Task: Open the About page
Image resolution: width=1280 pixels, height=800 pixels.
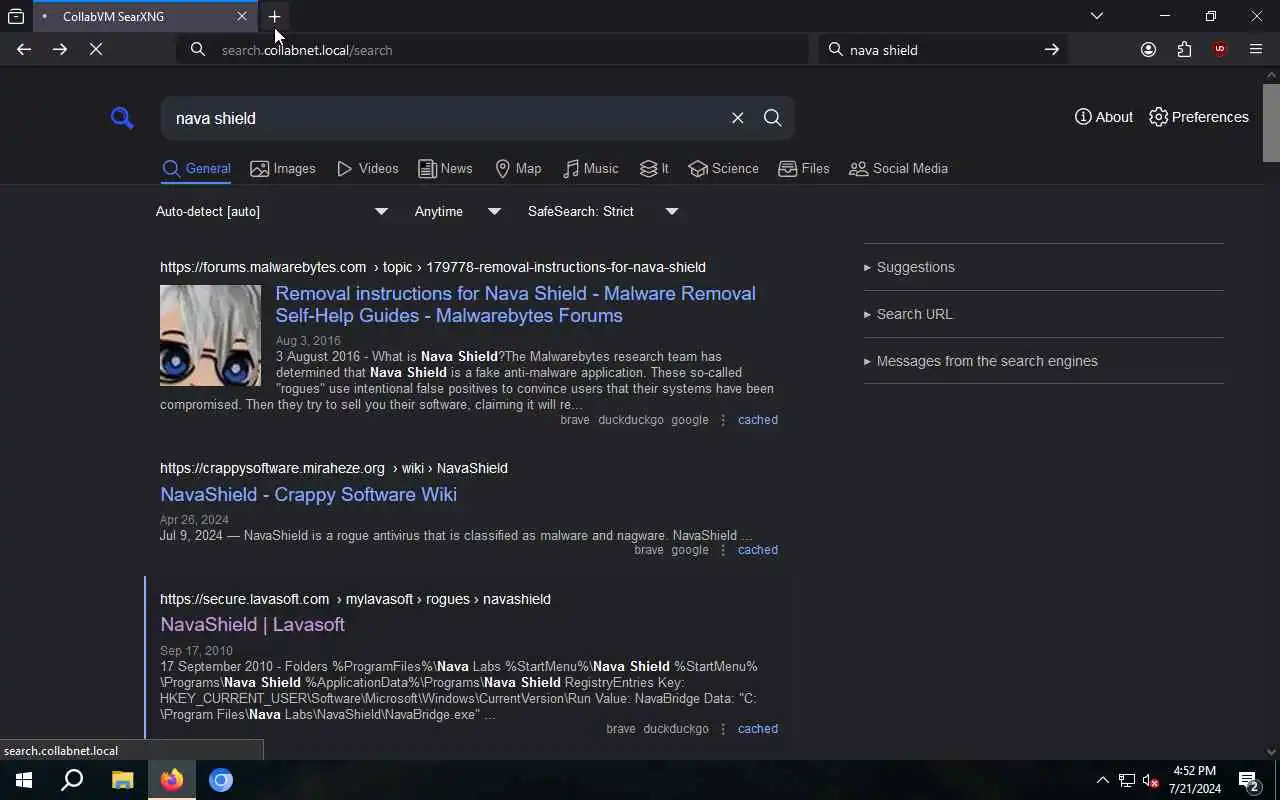Action: tap(1104, 117)
